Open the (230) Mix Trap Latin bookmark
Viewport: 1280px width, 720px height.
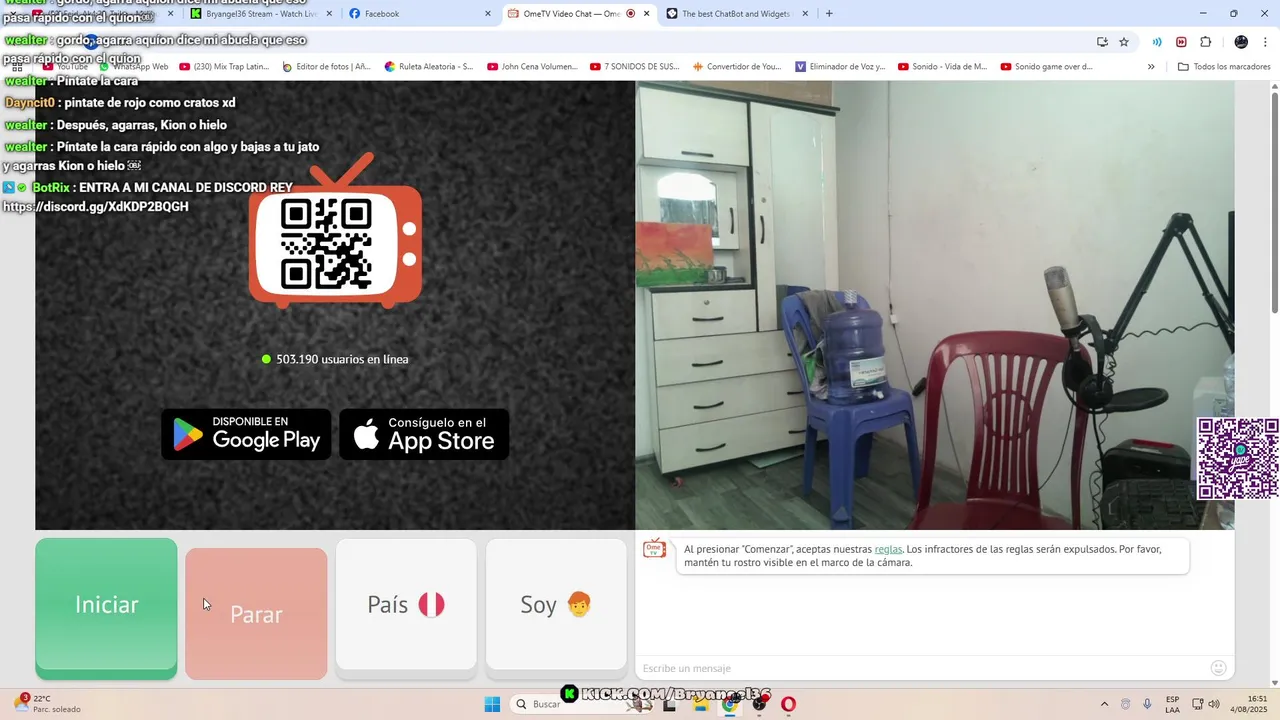[x=224, y=67]
